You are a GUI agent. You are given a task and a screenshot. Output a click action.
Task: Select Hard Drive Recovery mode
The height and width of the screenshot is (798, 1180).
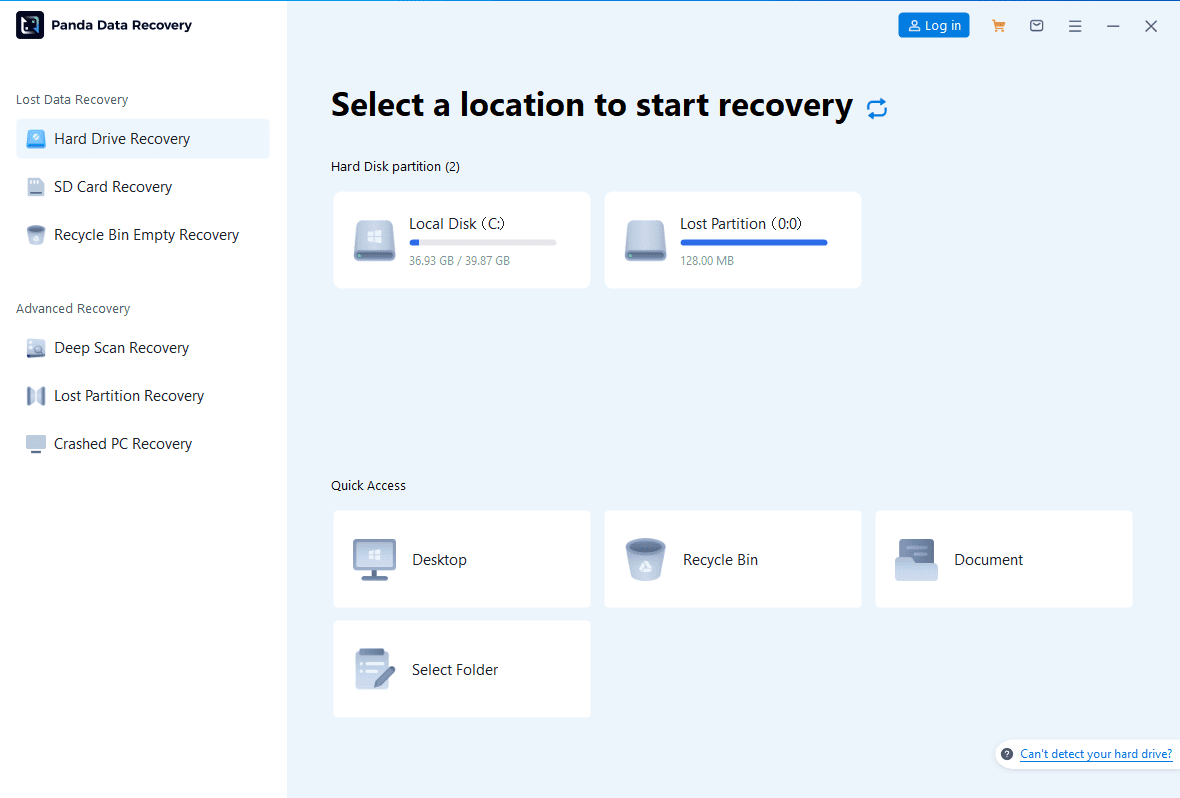(143, 139)
